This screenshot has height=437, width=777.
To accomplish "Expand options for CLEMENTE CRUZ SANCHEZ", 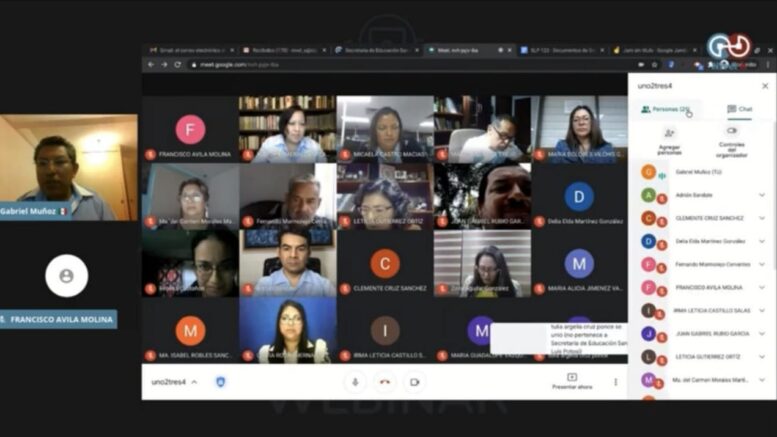I will point(762,218).
